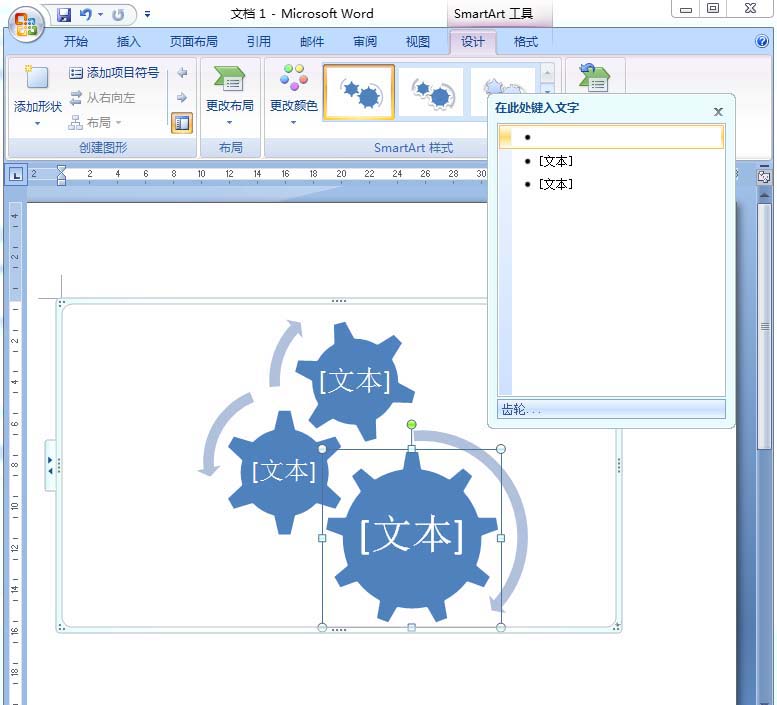
Task: Select the second bullet [文本] in text pane
Action: [555, 161]
